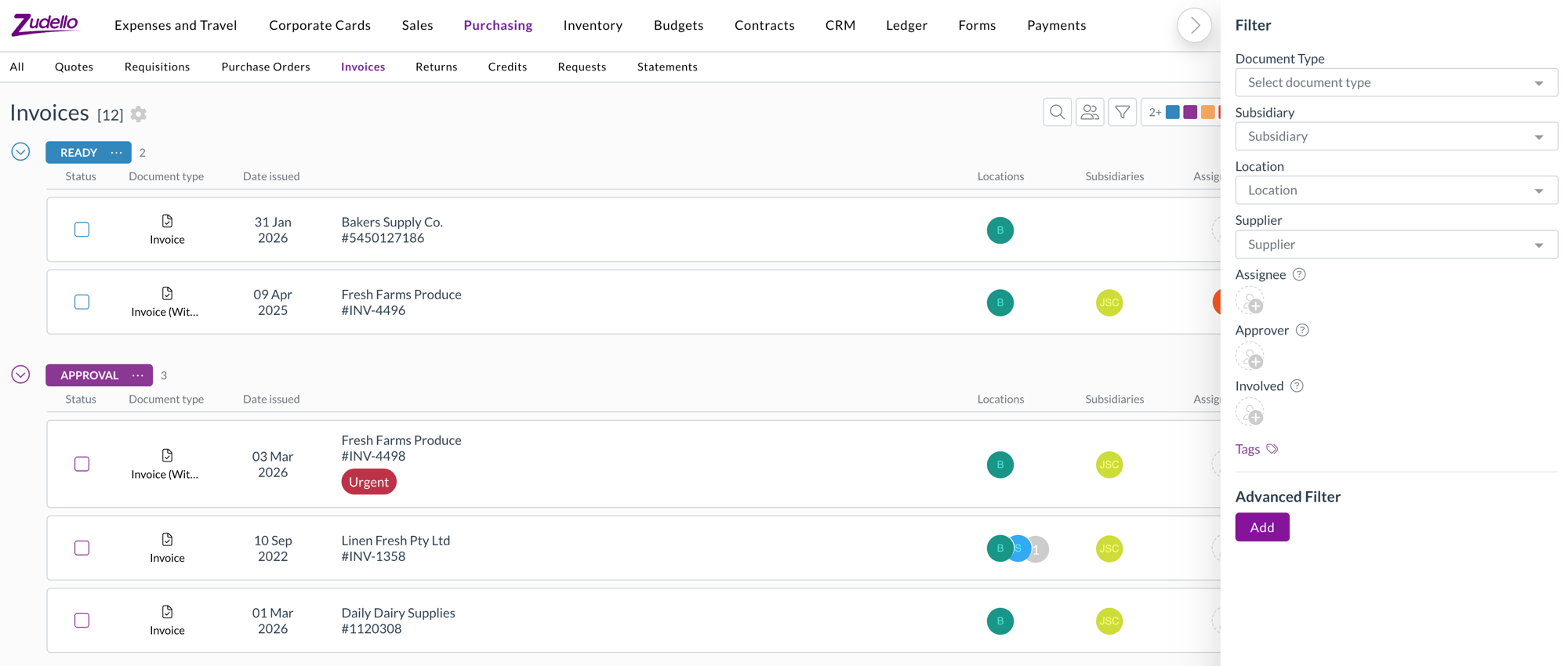The height and width of the screenshot is (666, 1568).
Task: Open the Fresh Farms Produce #INV-4496 row
Action: click(633, 302)
